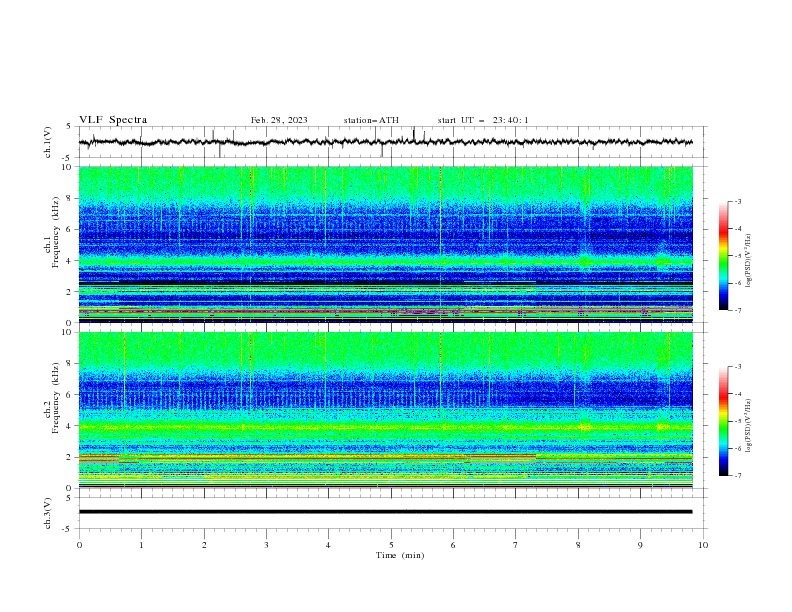Click the ch.1 spectrogram panel

(x=386, y=244)
